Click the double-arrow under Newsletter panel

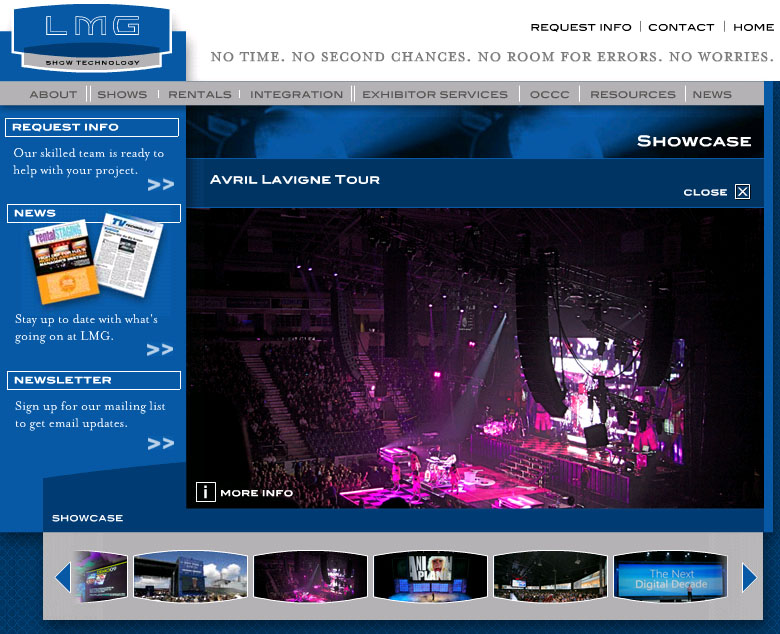coord(161,443)
